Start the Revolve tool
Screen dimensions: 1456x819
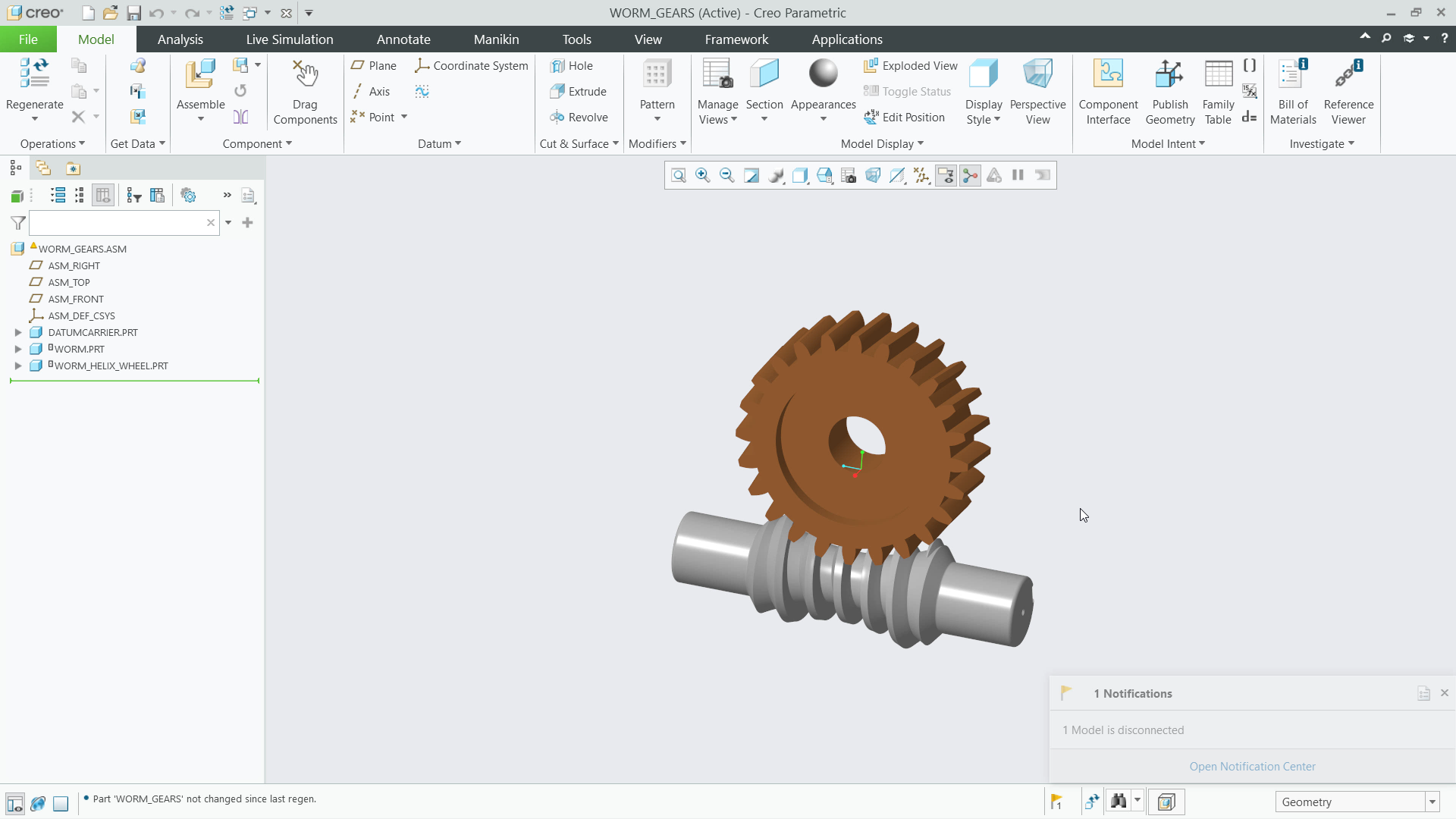click(579, 118)
